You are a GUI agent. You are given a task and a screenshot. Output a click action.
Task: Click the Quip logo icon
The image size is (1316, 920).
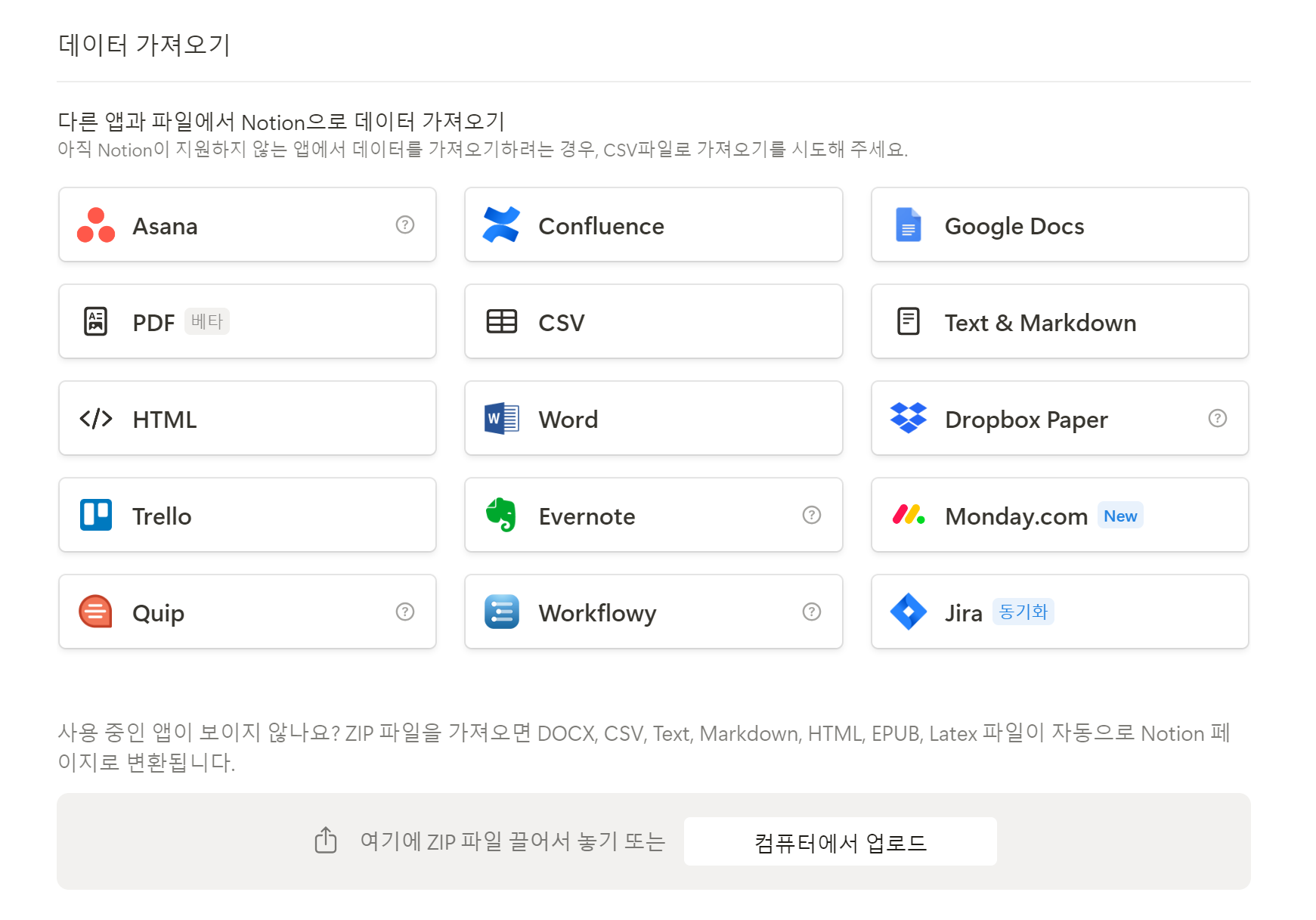tap(96, 612)
